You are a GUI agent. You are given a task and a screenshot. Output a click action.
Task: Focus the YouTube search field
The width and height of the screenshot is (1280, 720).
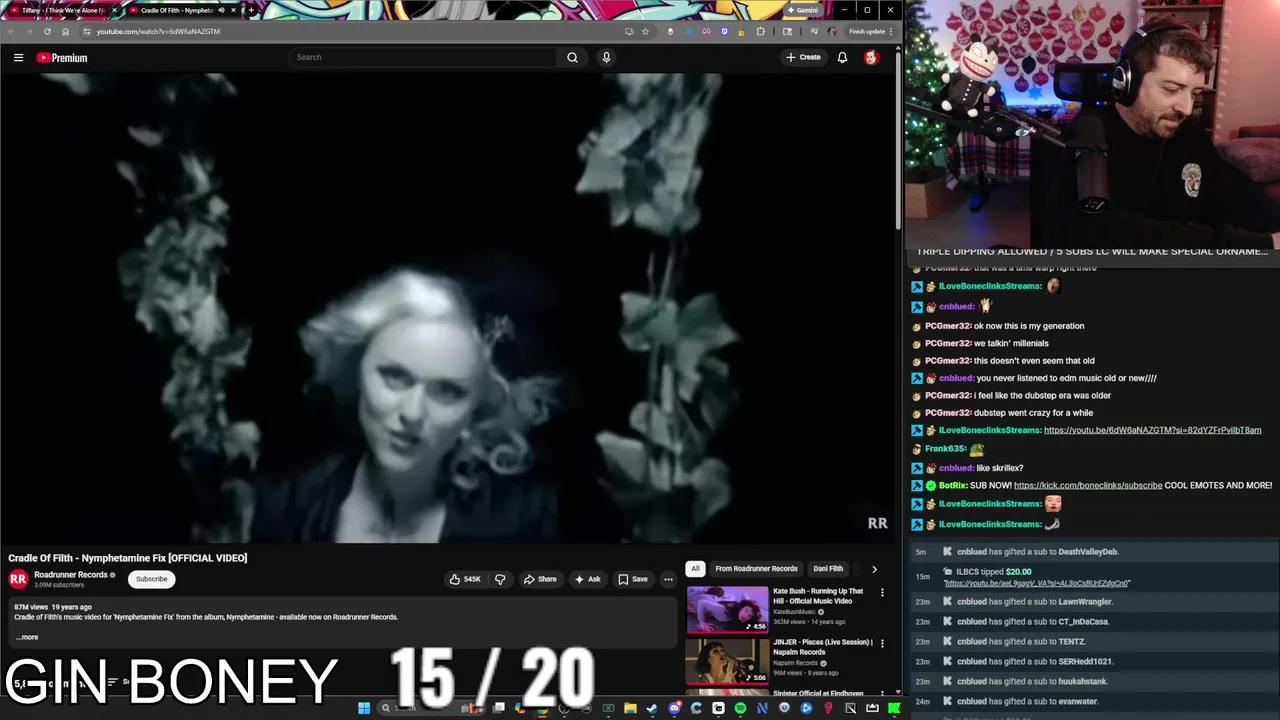tap(423, 57)
